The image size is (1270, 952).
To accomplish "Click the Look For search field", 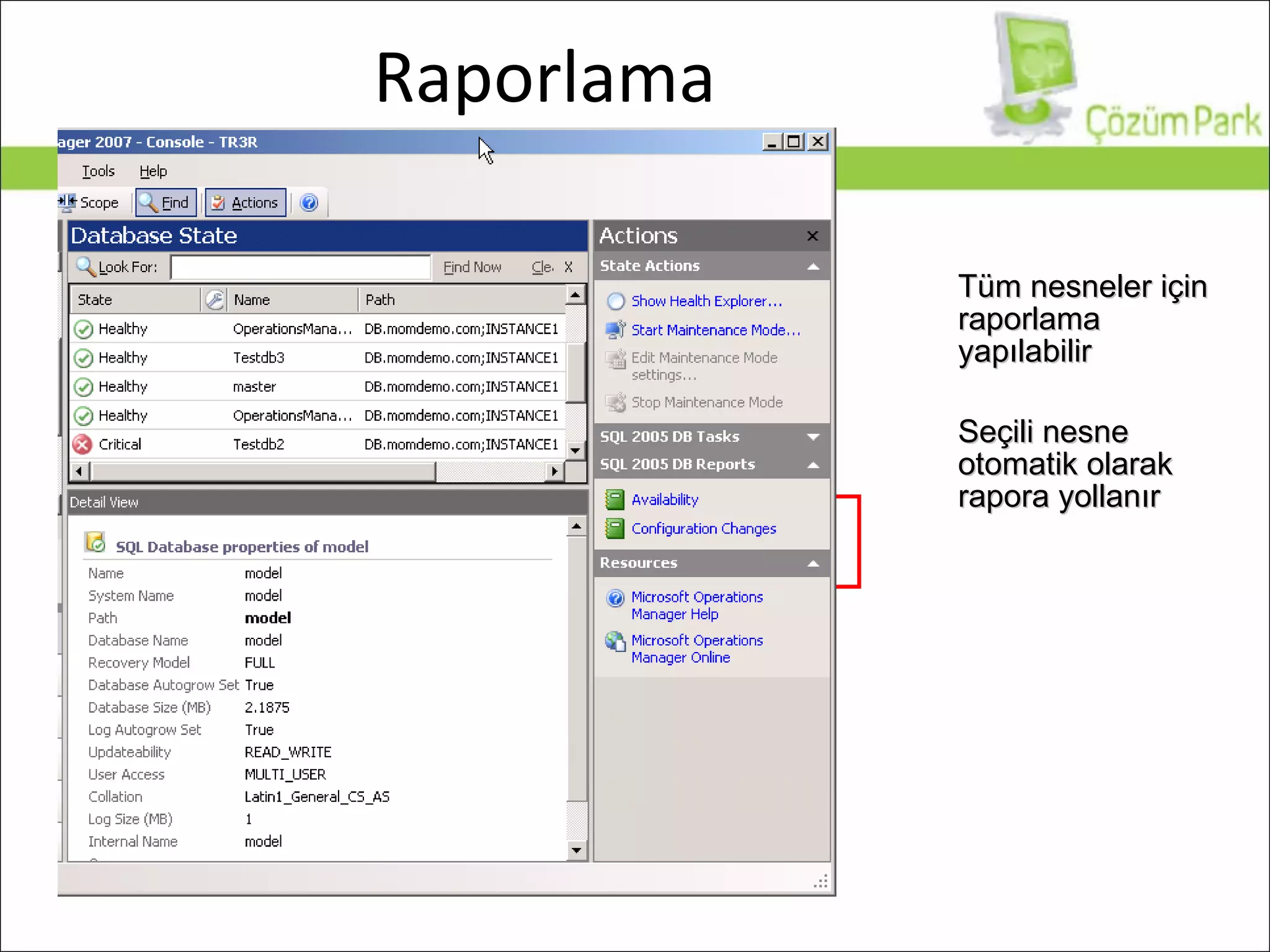I will coord(300,267).
